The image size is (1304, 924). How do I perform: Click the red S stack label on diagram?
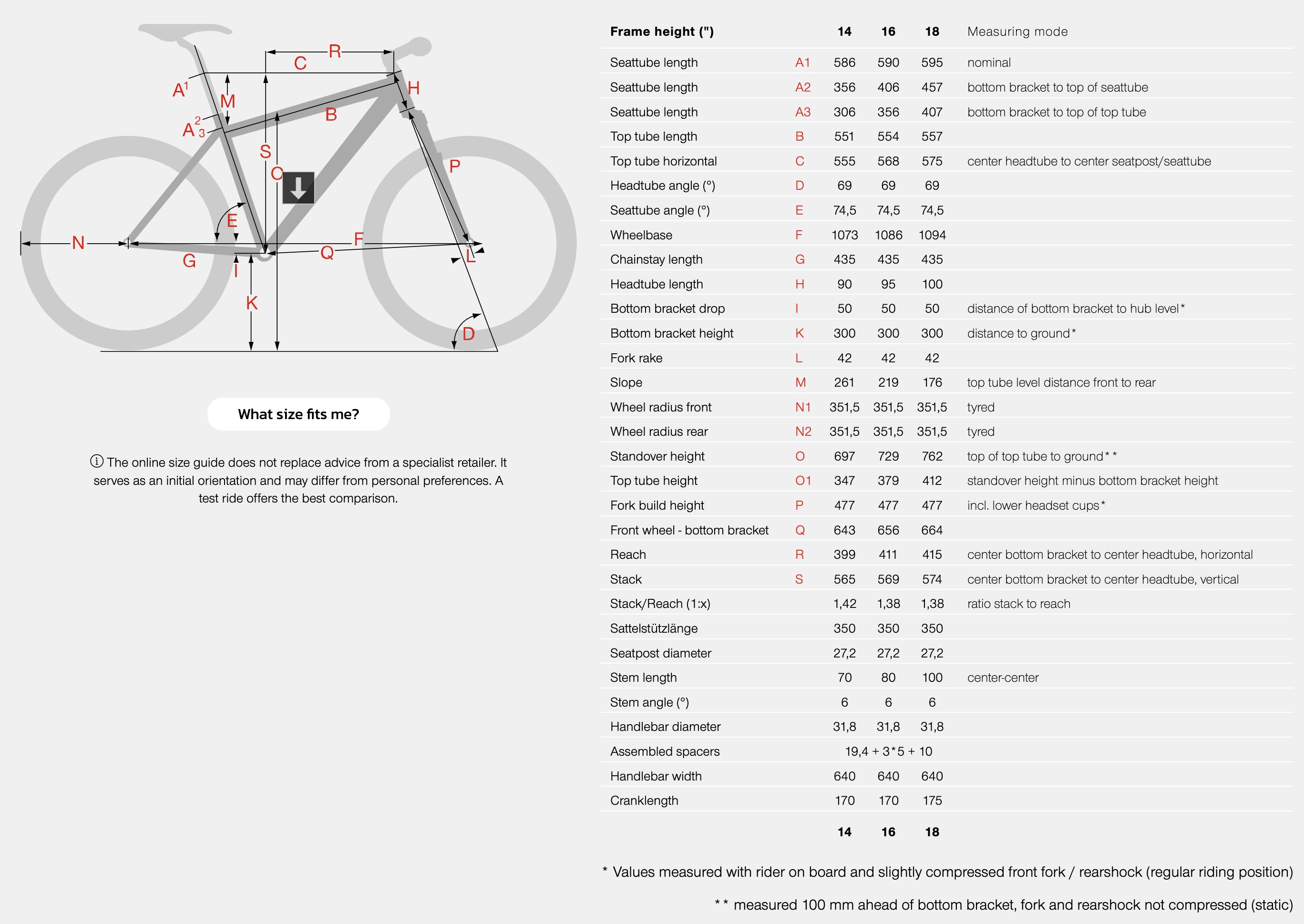(265, 152)
